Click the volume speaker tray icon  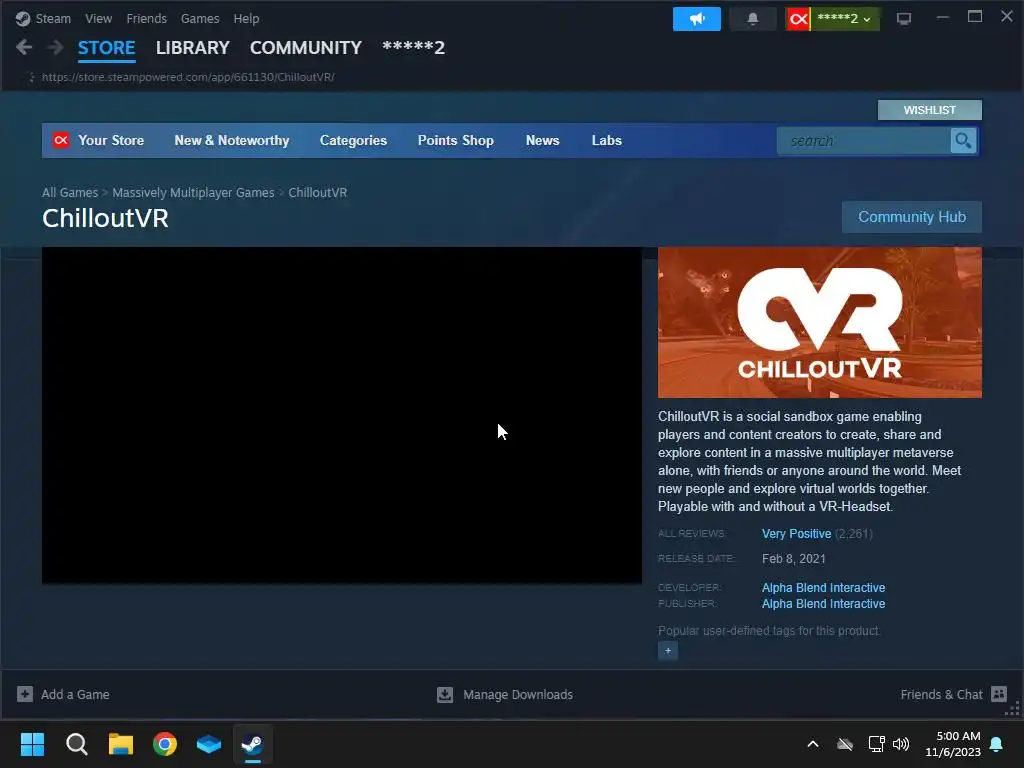tap(901, 744)
